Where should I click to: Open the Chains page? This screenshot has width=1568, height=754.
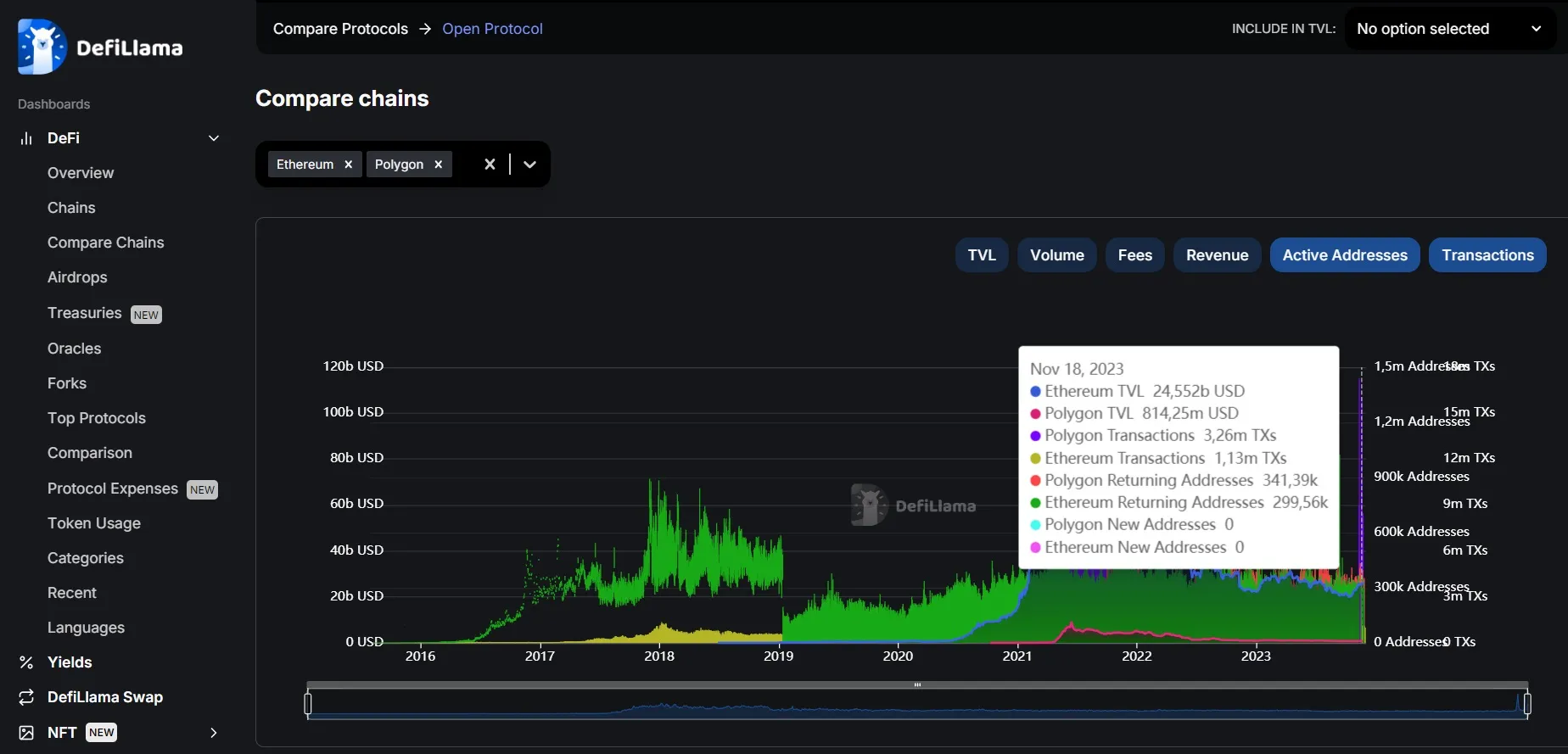coord(71,208)
